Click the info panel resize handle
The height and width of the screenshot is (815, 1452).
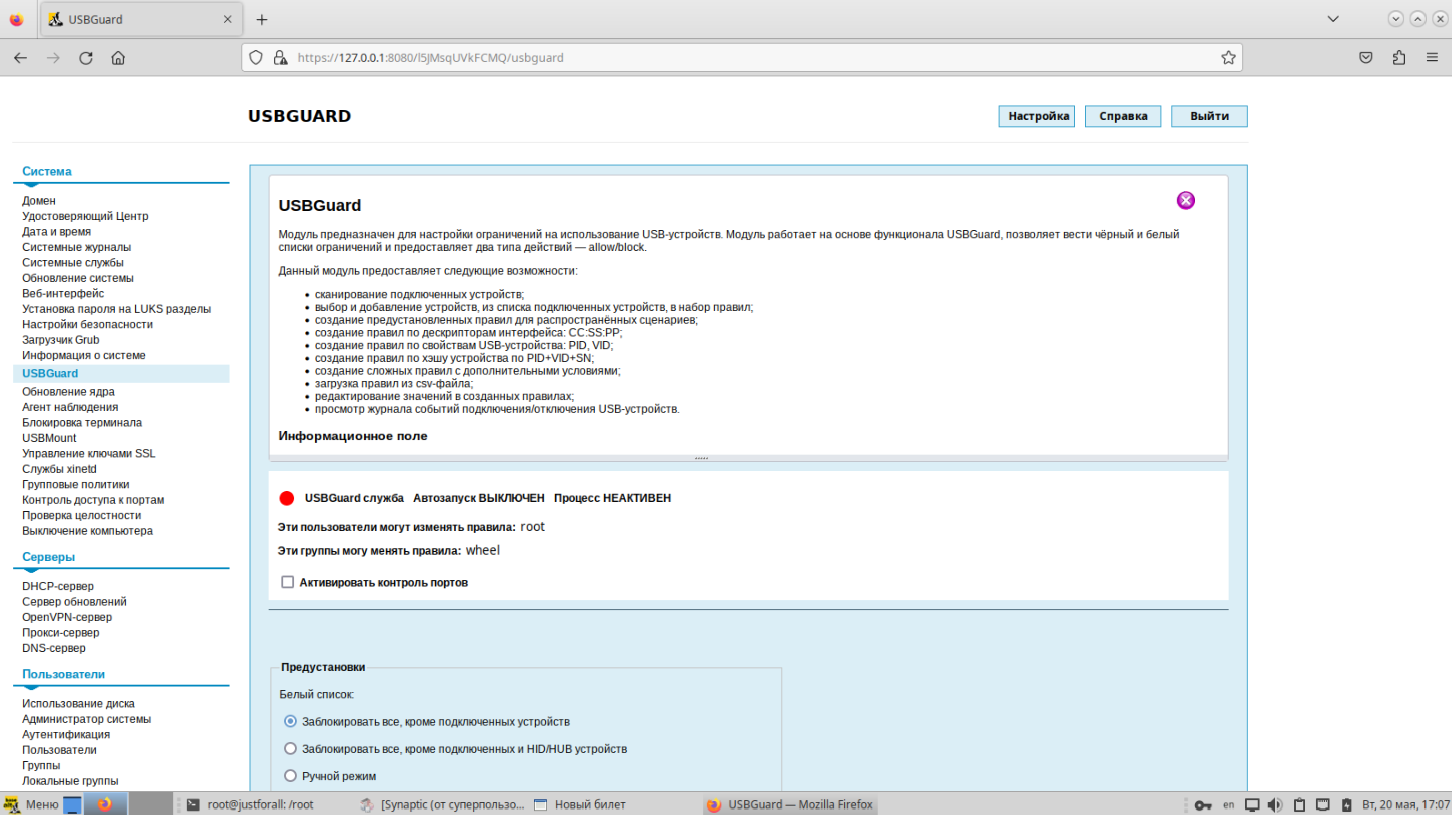coord(701,457)
